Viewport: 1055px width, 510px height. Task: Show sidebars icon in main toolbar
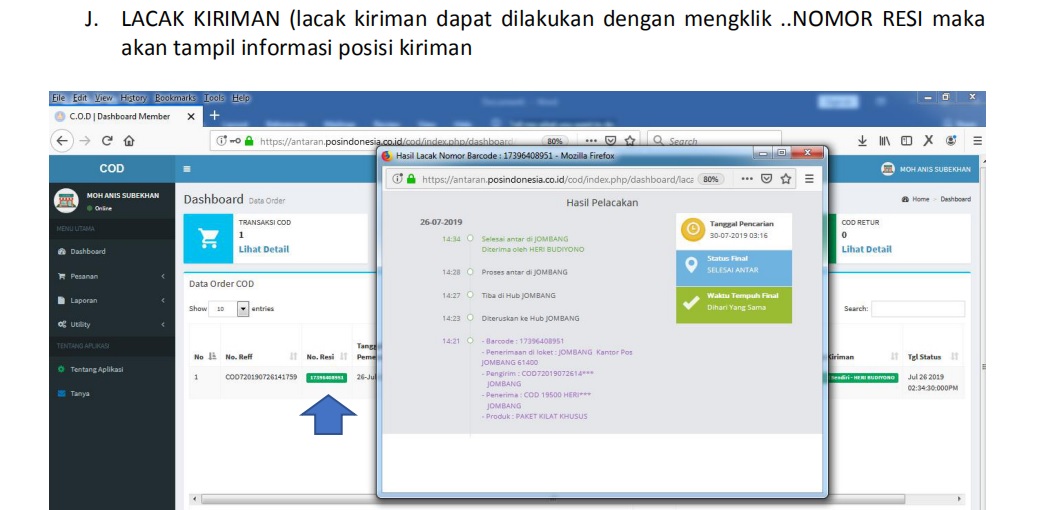(906, 141)
